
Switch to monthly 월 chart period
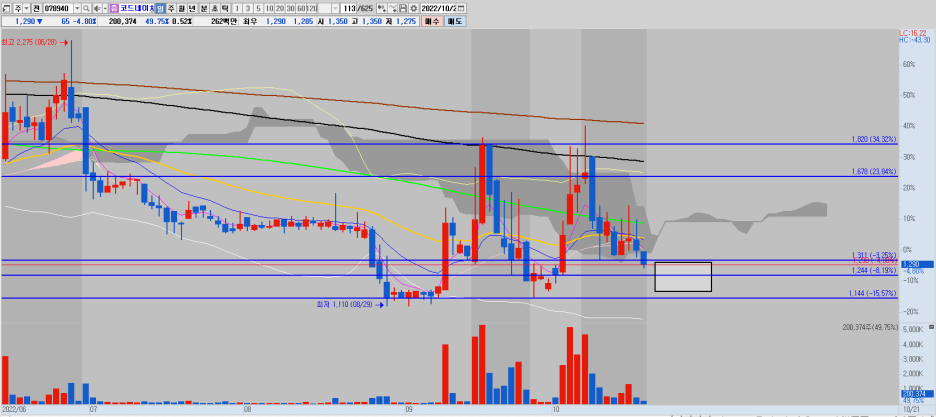coord(181,8)
